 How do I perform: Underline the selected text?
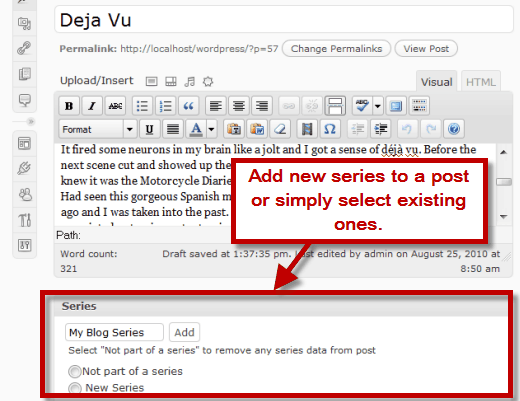(149, 129)
